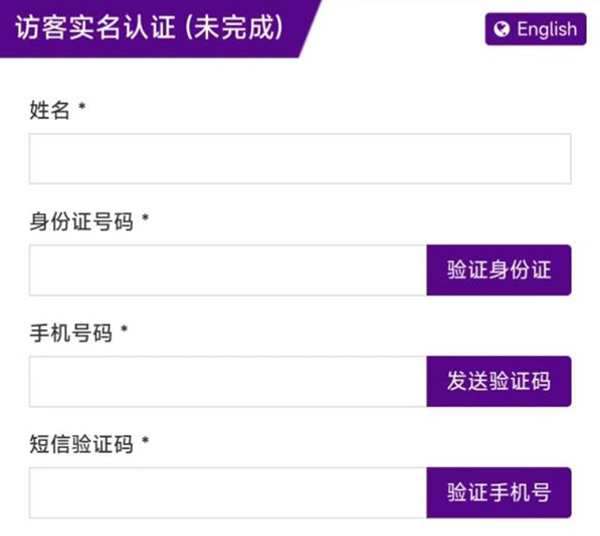The image size is (600, 536).
Task: Click the slanted end of purple header banner
Action: coord(304,28)
